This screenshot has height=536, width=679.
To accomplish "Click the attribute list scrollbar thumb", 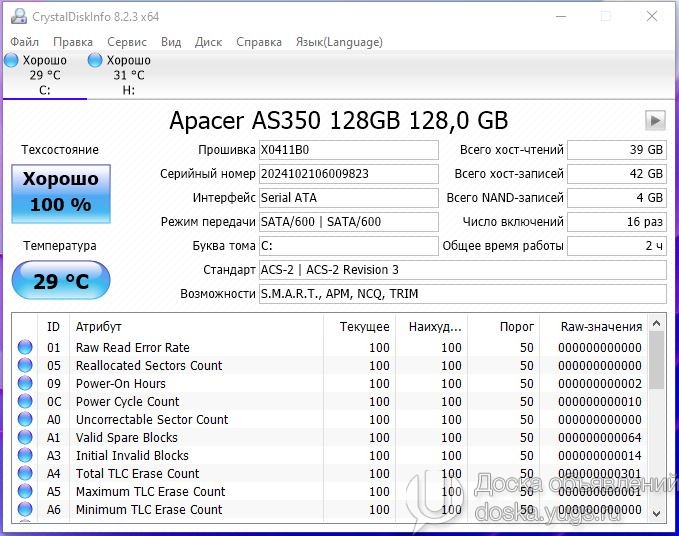I will coord(656,360).
